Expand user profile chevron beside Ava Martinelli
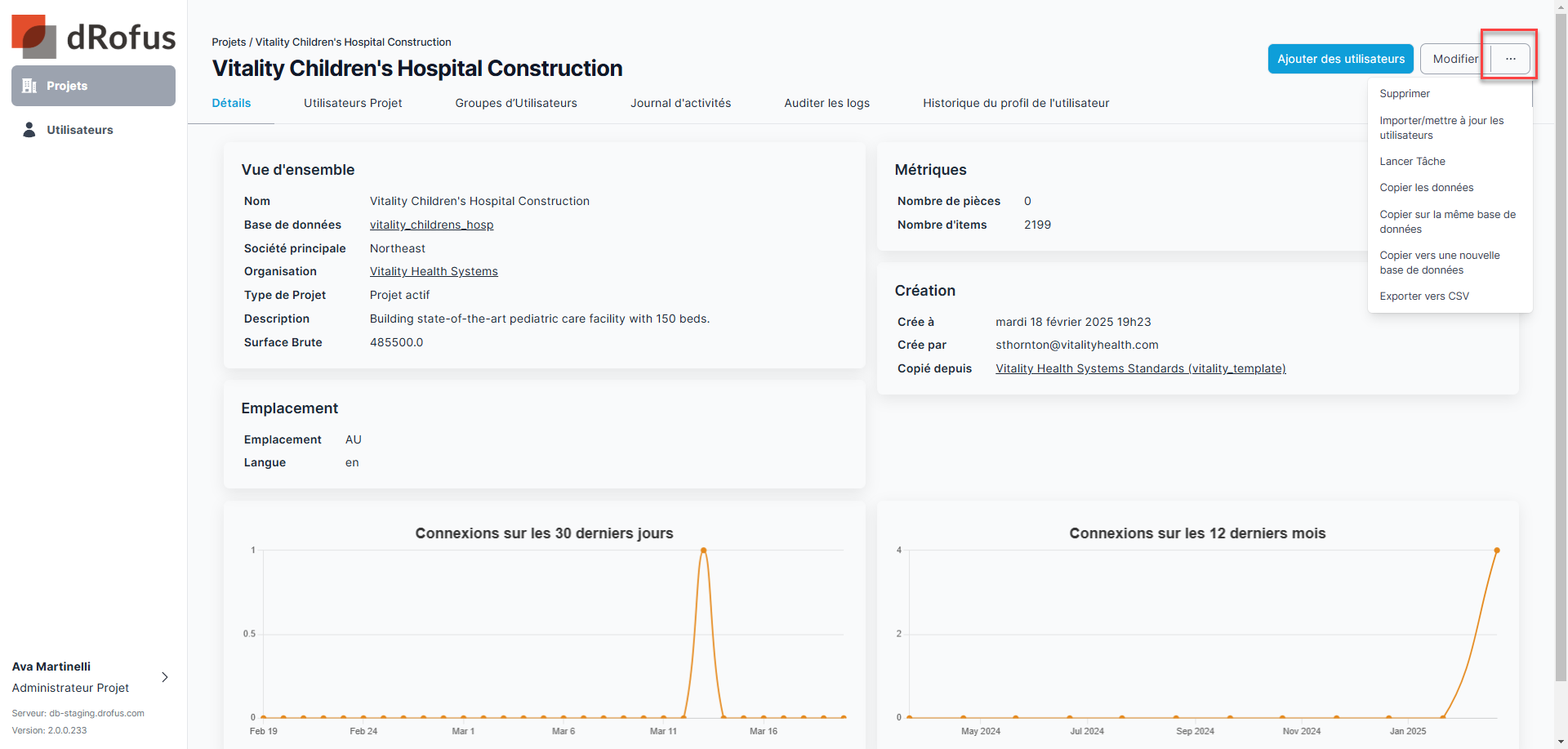The image size is (1568, 749). pos(165,677)
